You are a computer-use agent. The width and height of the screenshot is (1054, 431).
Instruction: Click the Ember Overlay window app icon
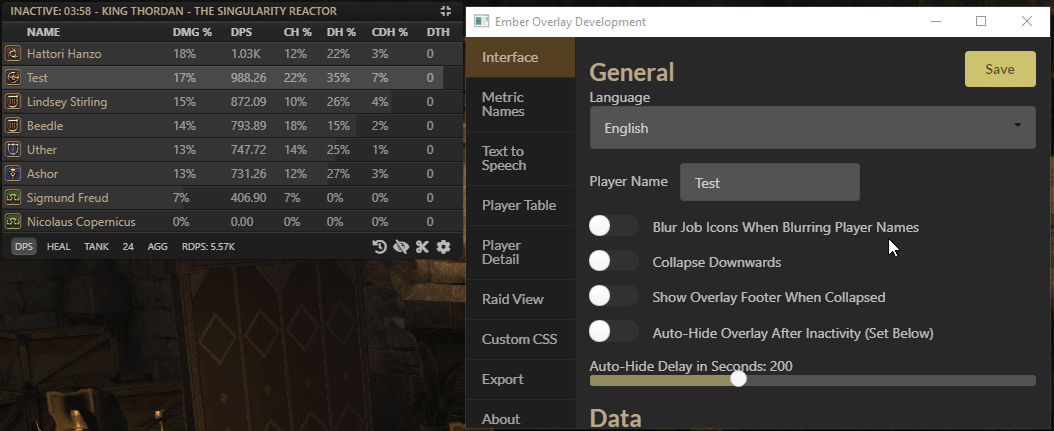click(481, 22)
